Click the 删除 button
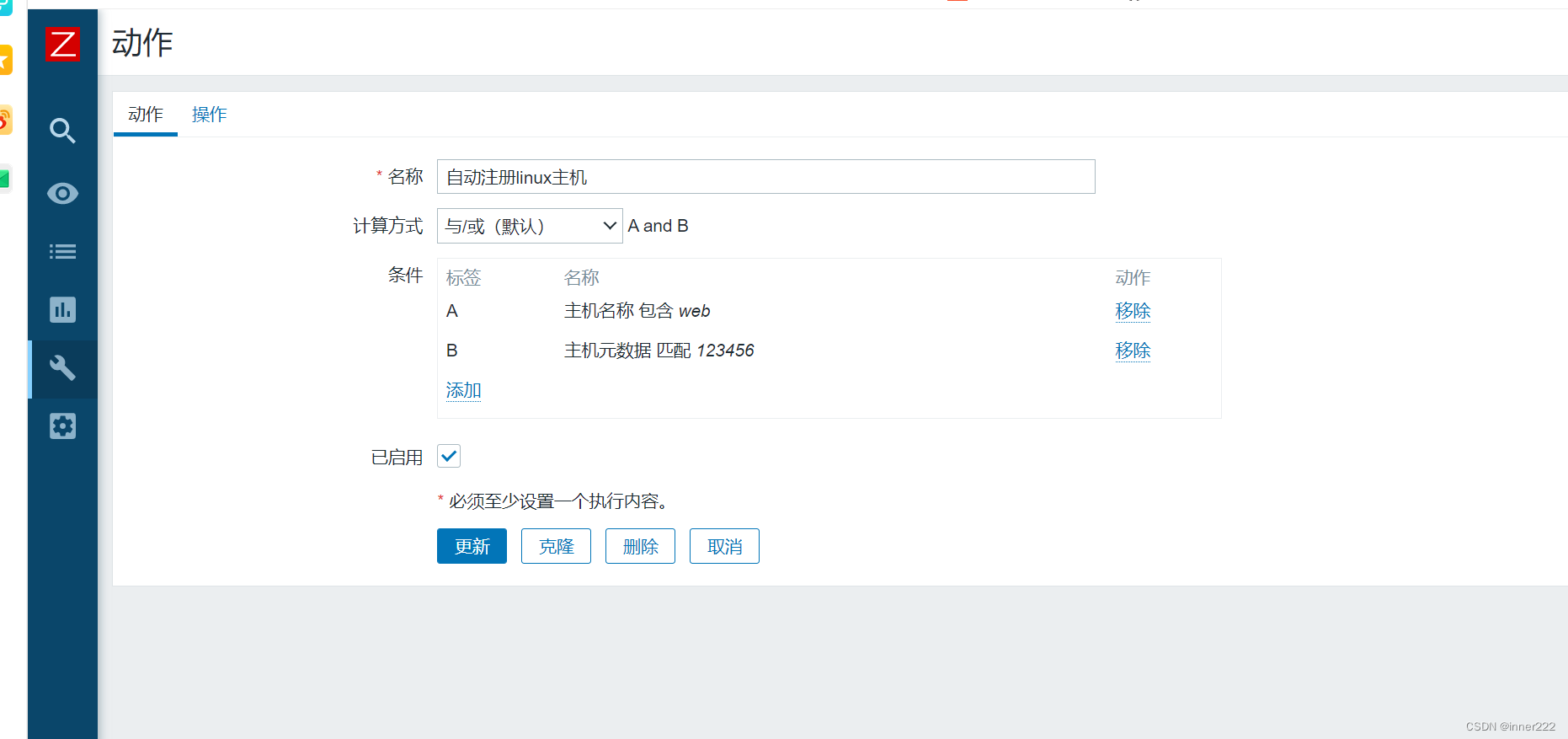 [640, 546]
